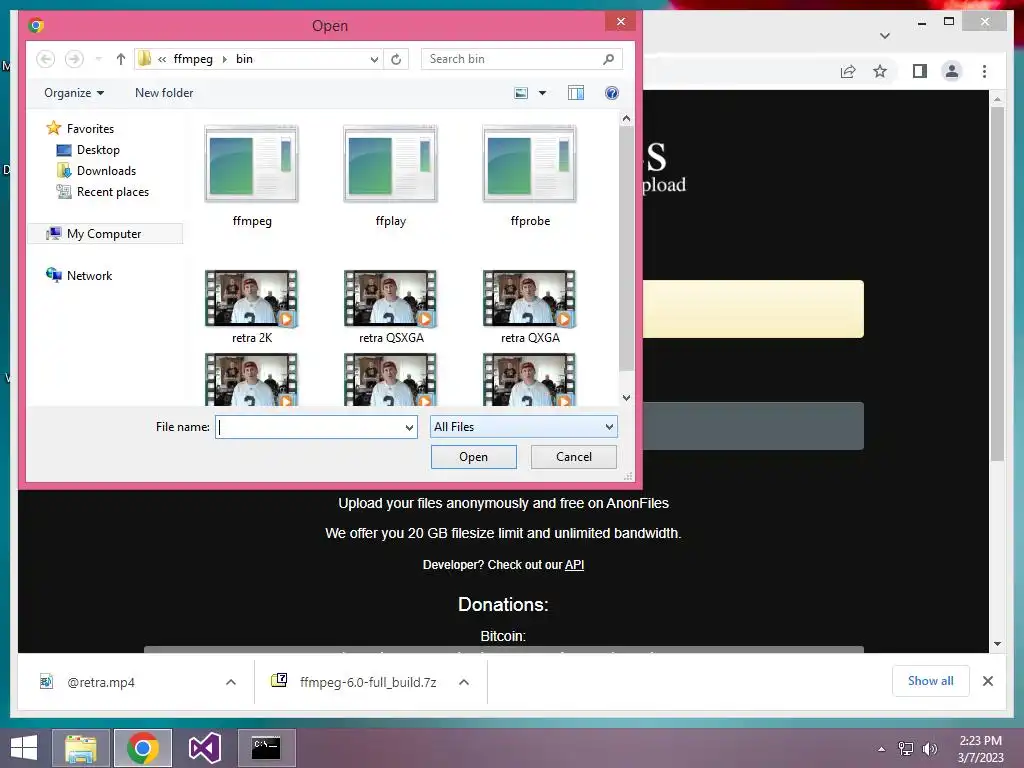Screen dimensions: 1024x768
Task: Open the dialog Help button
Action: point(611,93)
